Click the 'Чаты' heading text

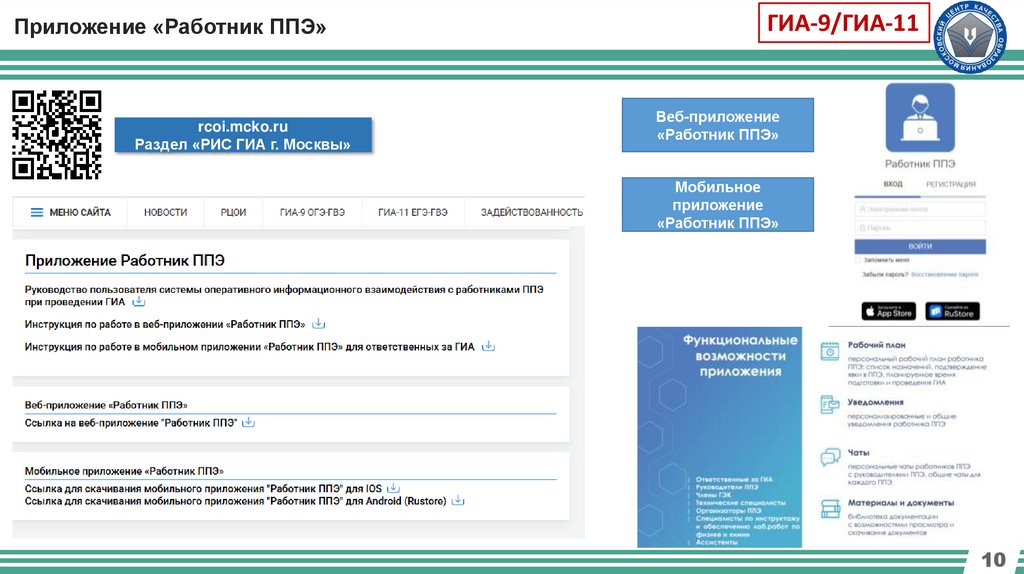(x=858, y=453)
